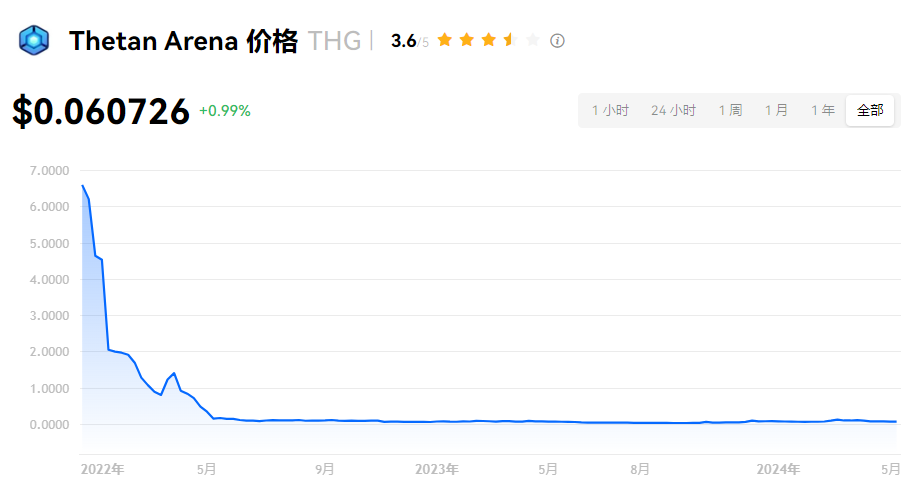Click the half-filled fourth rating star
This screenshot has width=910, height=501.
[511, 40]
